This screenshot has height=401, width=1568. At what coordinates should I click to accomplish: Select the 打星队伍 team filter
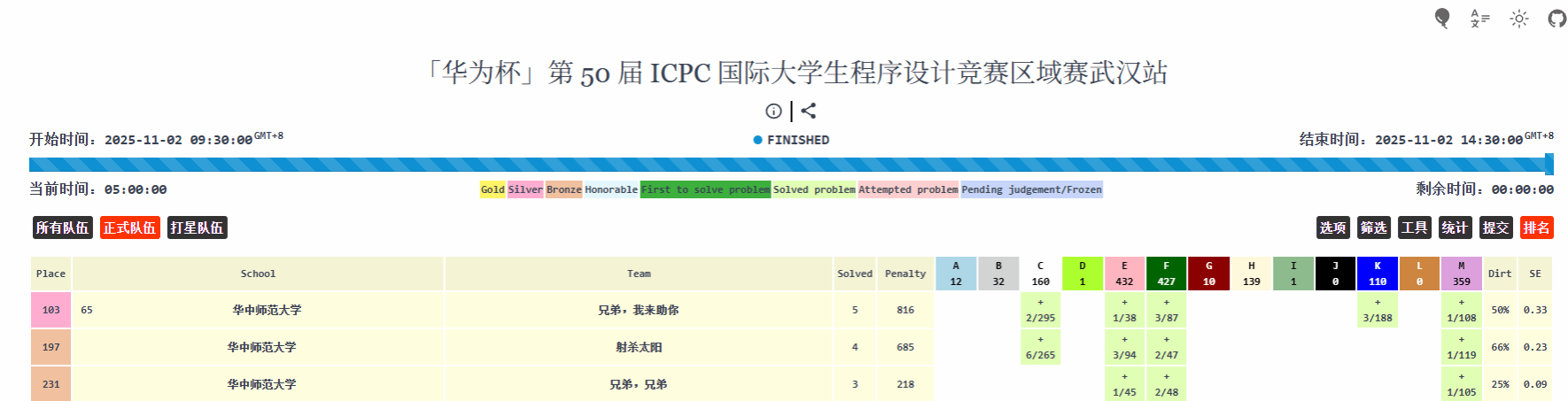[x=197, y=227]
